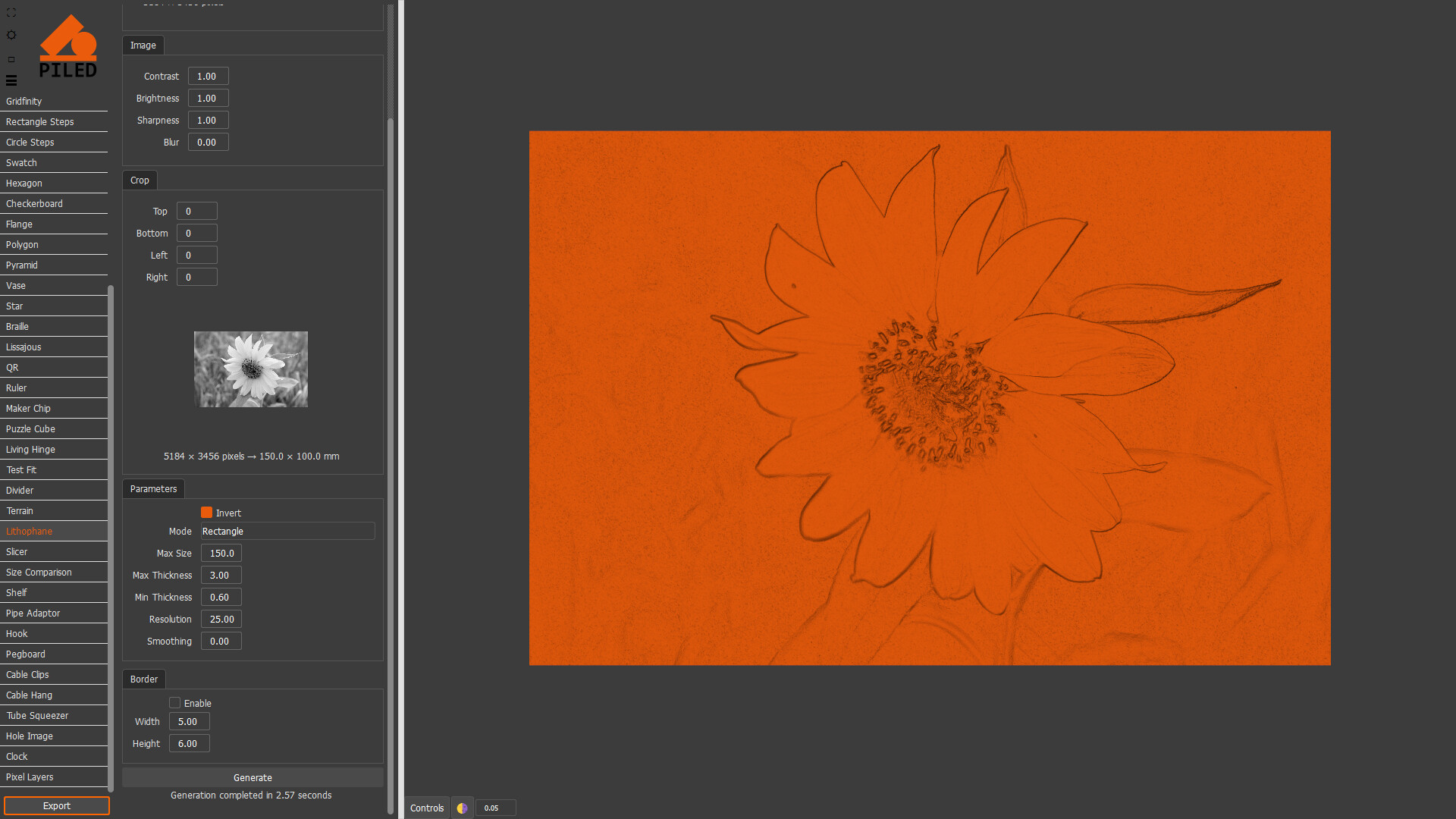The image size is (1456, 819).
Task: Click the sunflower preview thumbnail
Action: point(250,369)
